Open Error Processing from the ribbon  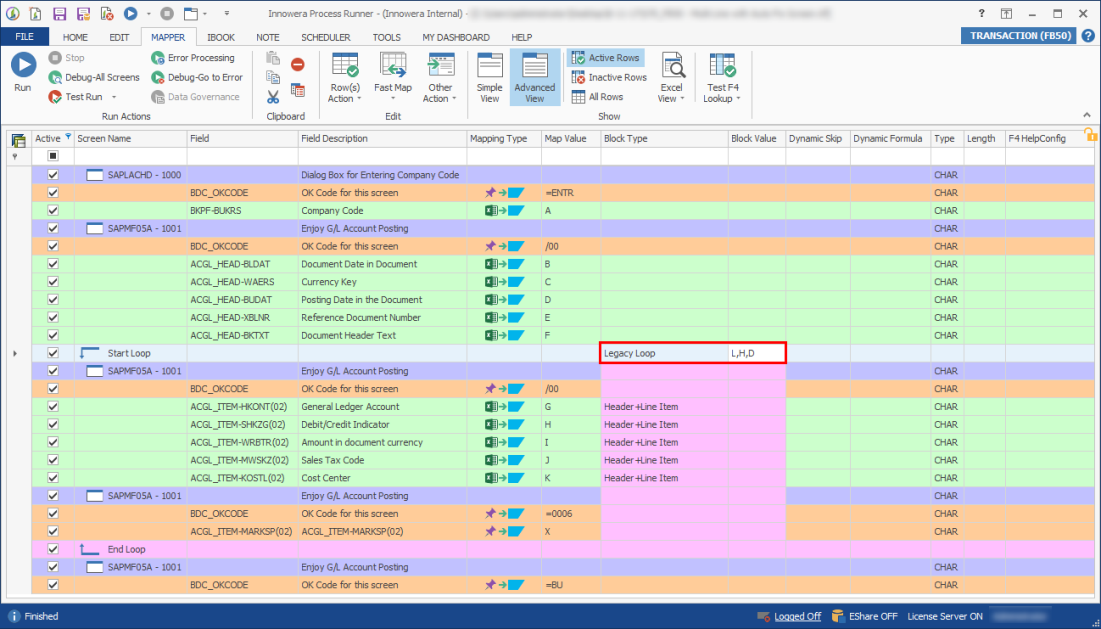click(x=158, y=58)
